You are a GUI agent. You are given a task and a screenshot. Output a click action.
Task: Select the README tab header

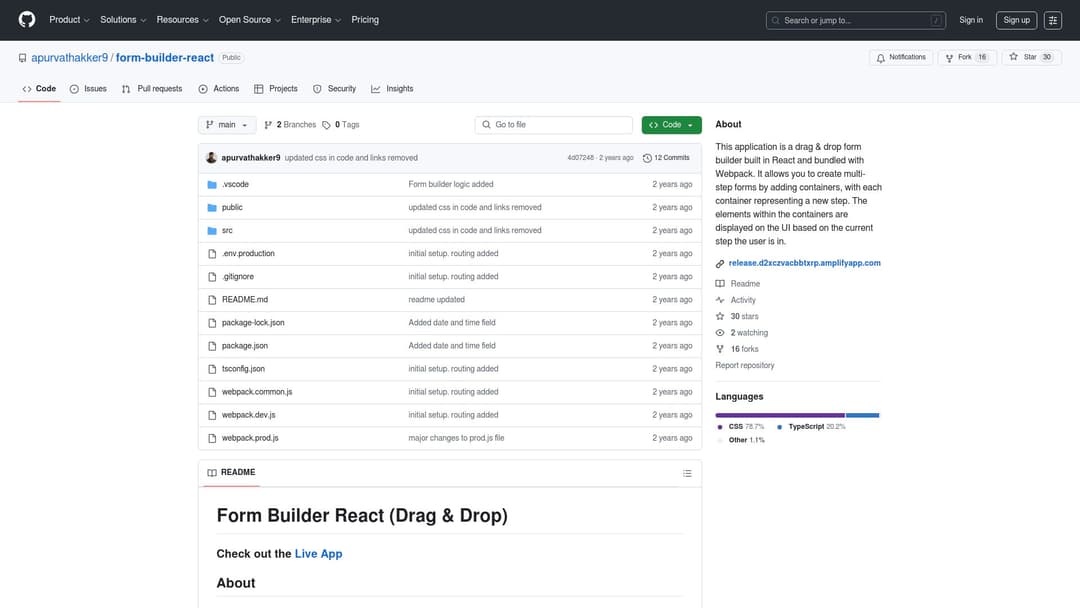click(231, 472)
